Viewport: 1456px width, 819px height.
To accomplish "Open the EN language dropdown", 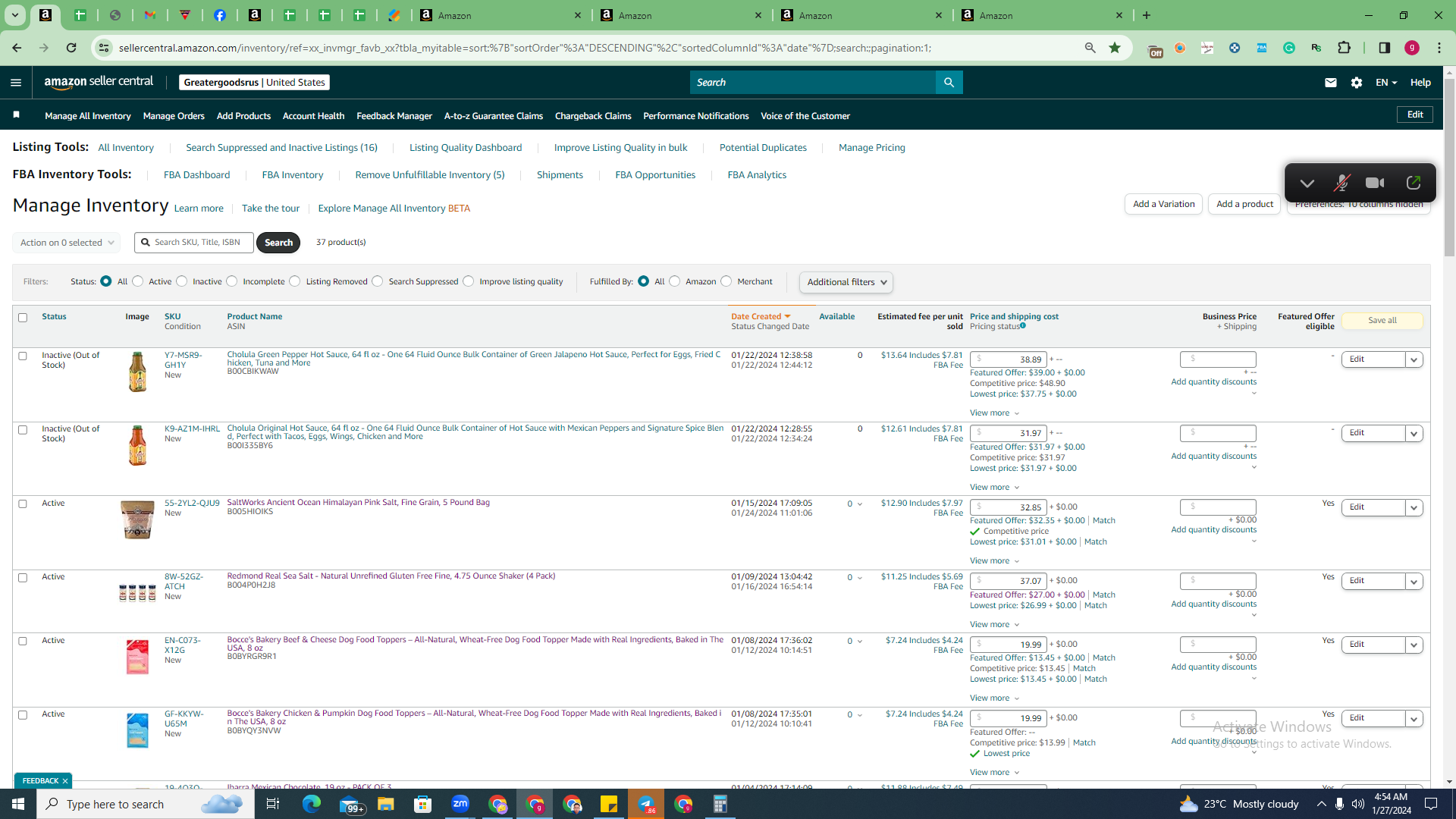I will pyautogui.click(x=1386, y=83).
